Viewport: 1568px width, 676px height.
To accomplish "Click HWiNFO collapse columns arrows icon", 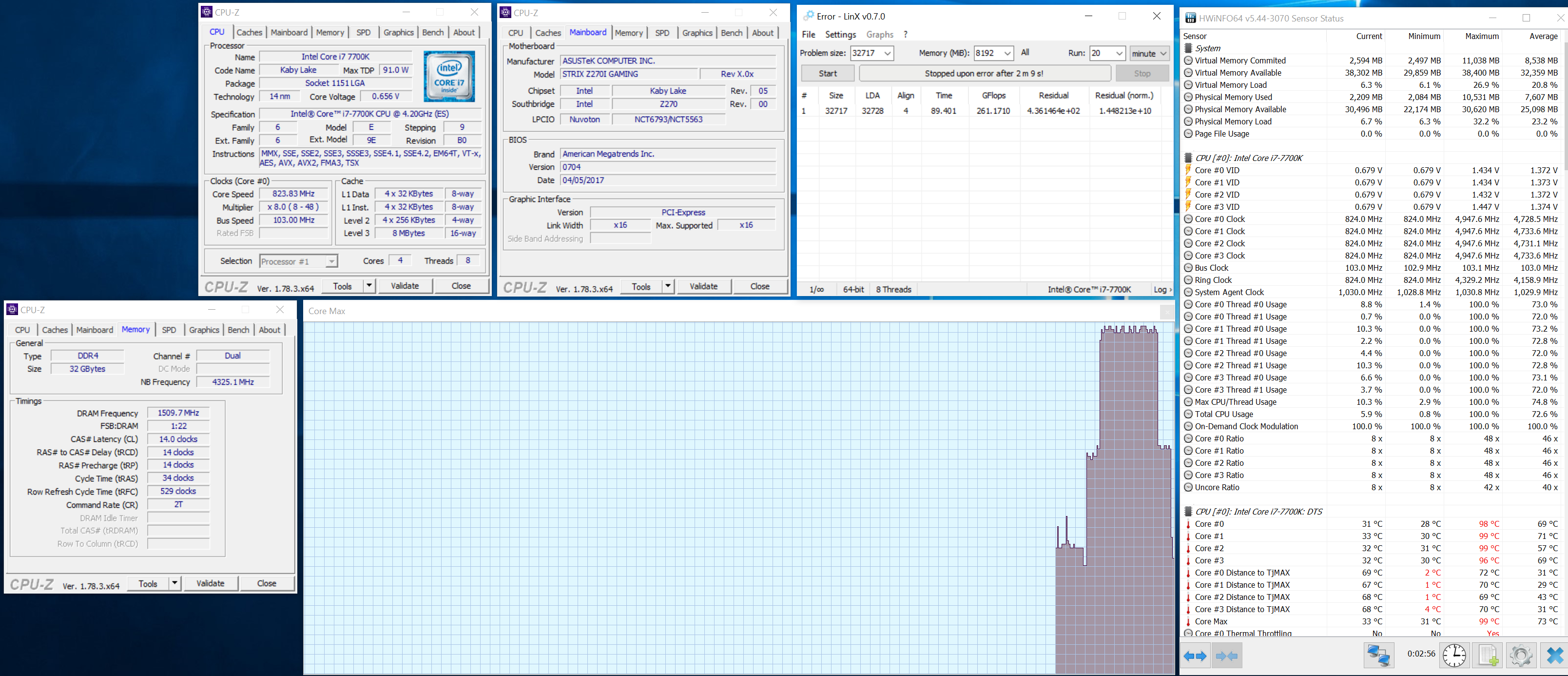I will (1226, 656).
